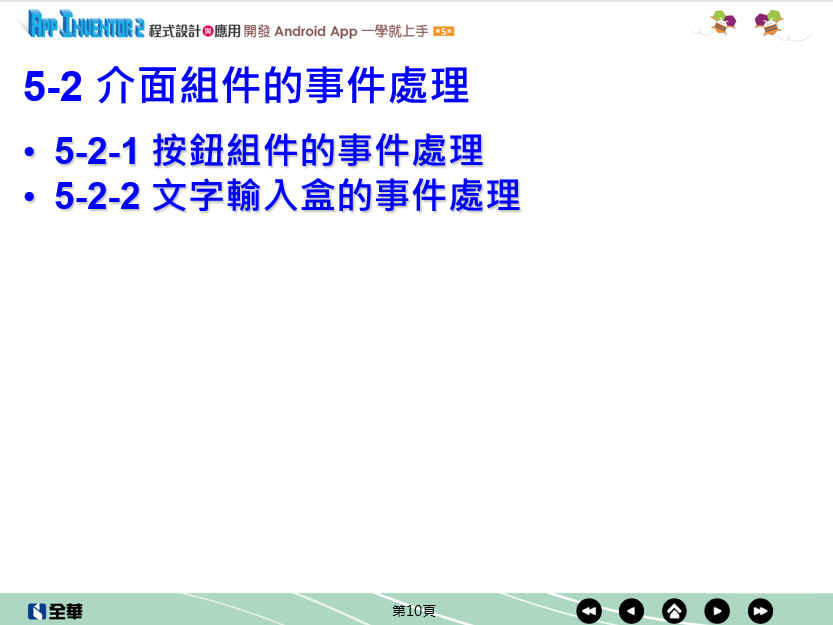
Task: Click the bullet point before 5-2-2
Action: tap(32, 198)
